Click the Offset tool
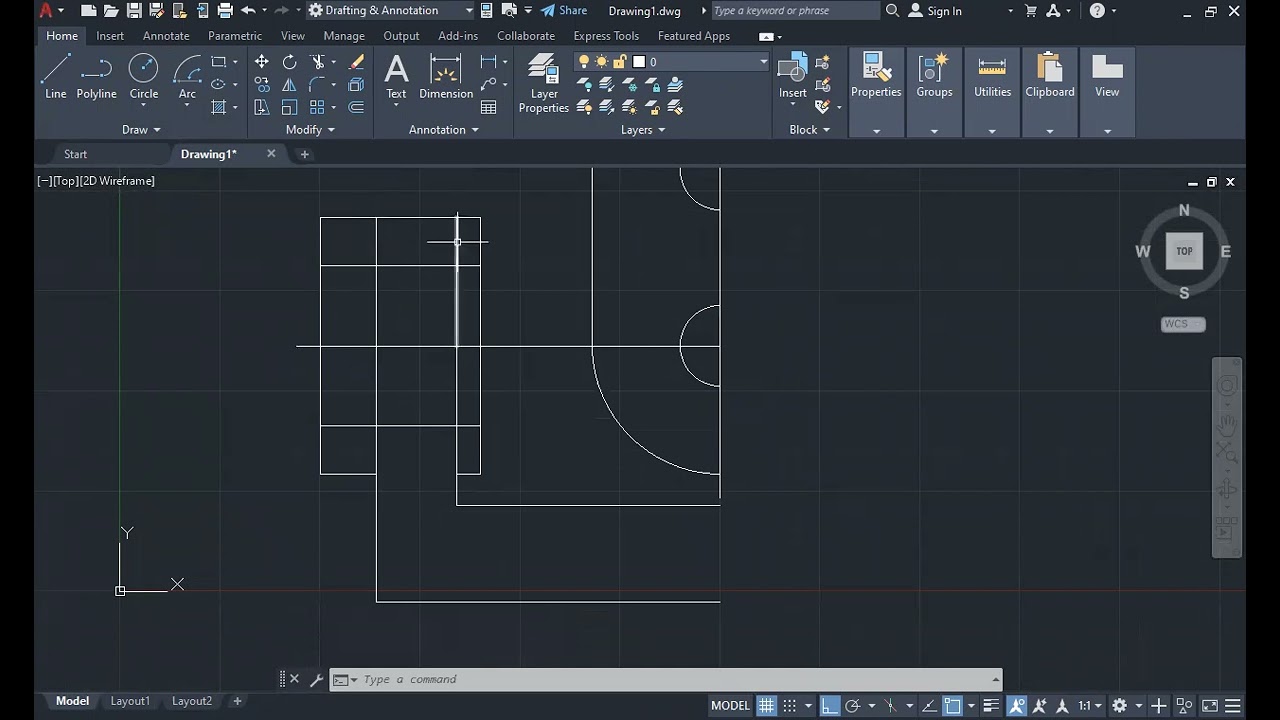The image size is (1280, 720). tap(356, 107)
